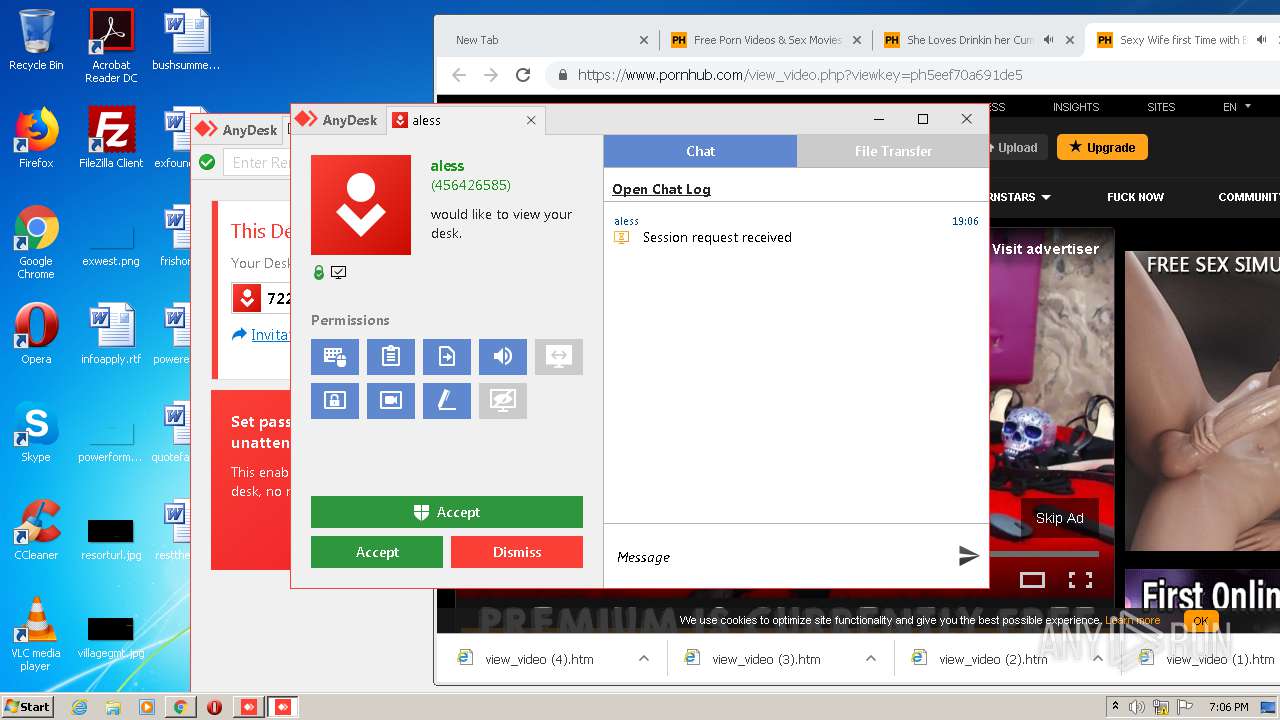The width and height of the screenshot is (1280, 720).
Task: Open the EN language dropdown
Action: tap(1237, 107)
